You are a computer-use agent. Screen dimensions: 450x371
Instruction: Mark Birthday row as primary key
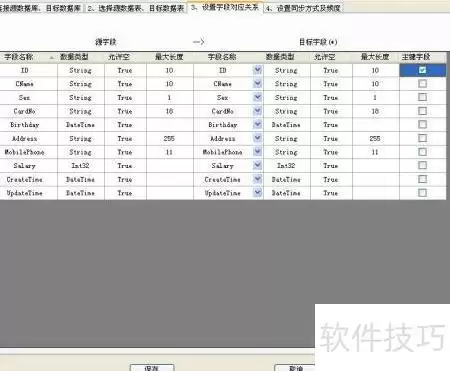point(422,125)
